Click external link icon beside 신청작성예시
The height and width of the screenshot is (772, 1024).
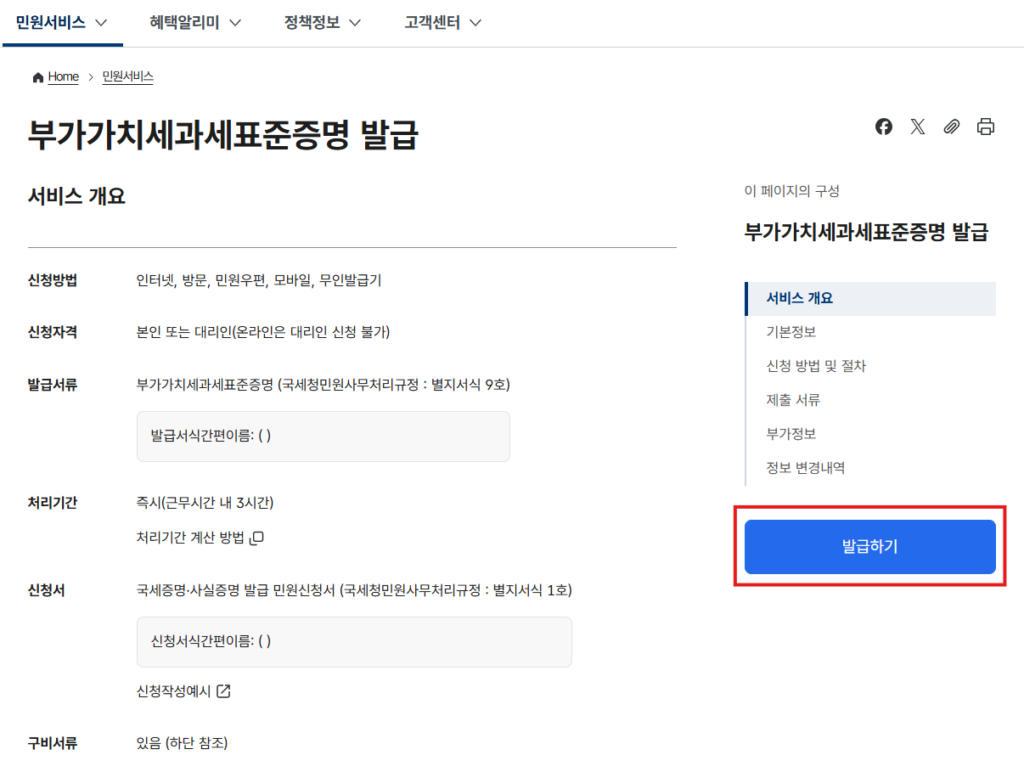pos(224,691)
